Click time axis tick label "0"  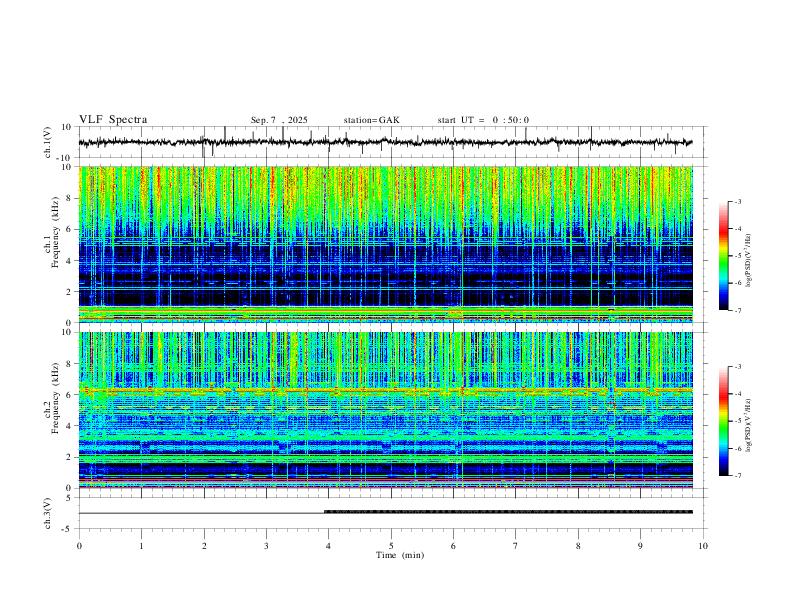coord(79,546)
